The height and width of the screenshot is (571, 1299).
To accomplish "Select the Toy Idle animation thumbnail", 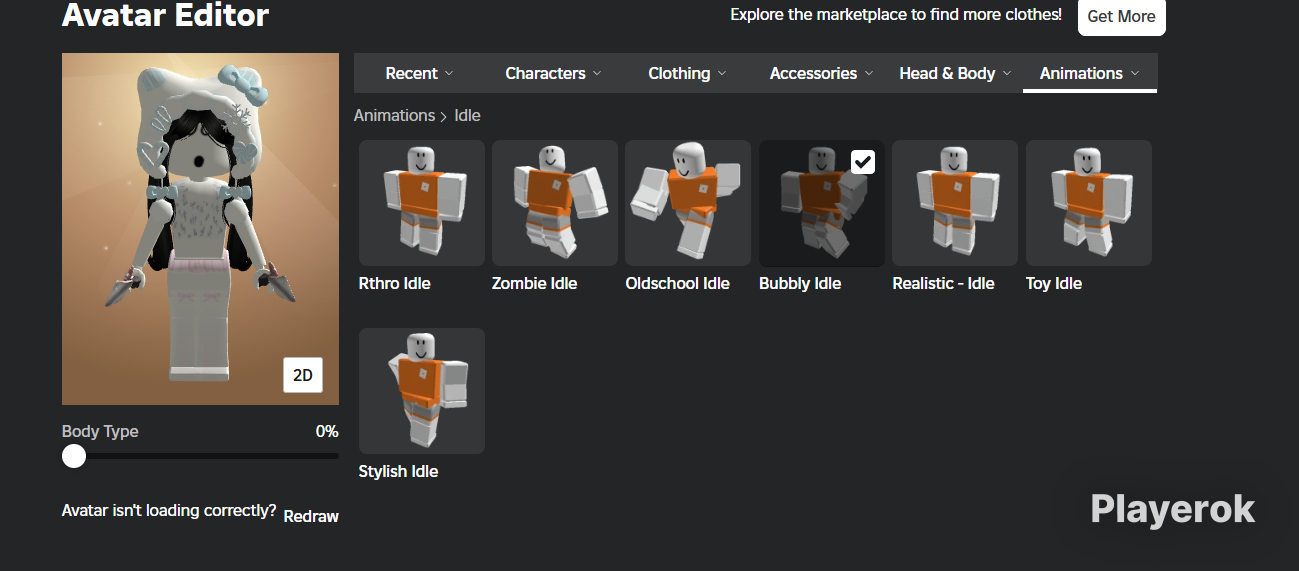I will pos(1089,203).
